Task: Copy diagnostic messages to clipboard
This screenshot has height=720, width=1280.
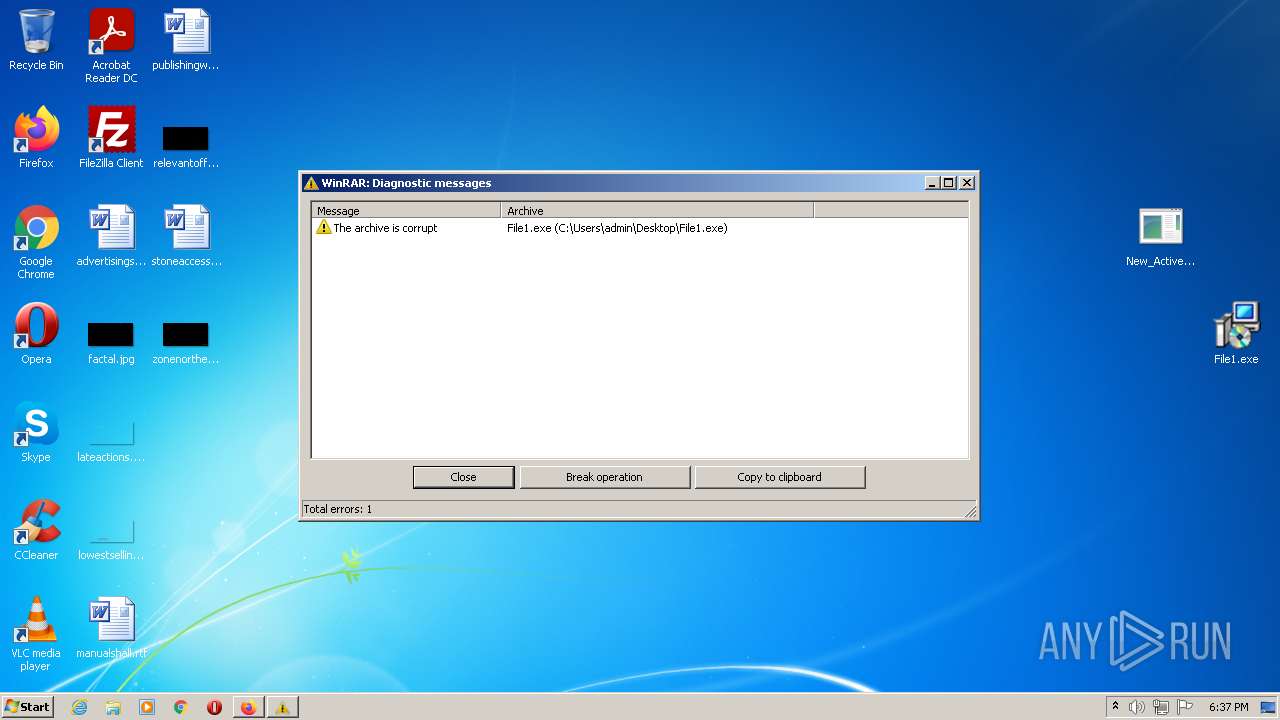Action: click(x=779, y=477)
